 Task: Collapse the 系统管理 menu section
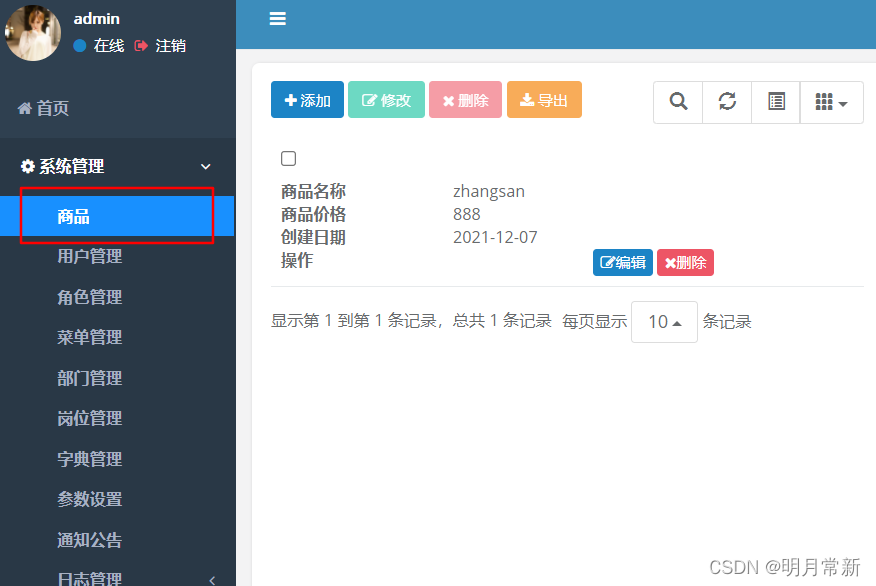click(x=117, y=166)
